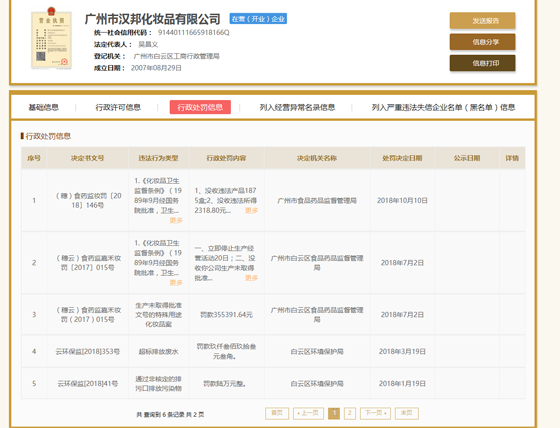This screenshot has width=560, height=428.
Task: Click the 共查询到6条记录 summary text
Action: click(x=170, y=414)
